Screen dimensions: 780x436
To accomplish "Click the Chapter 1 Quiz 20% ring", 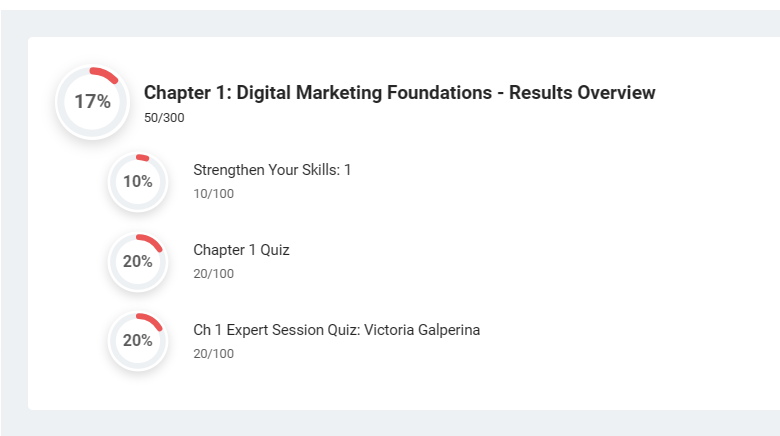I will (x=138, y=262).
